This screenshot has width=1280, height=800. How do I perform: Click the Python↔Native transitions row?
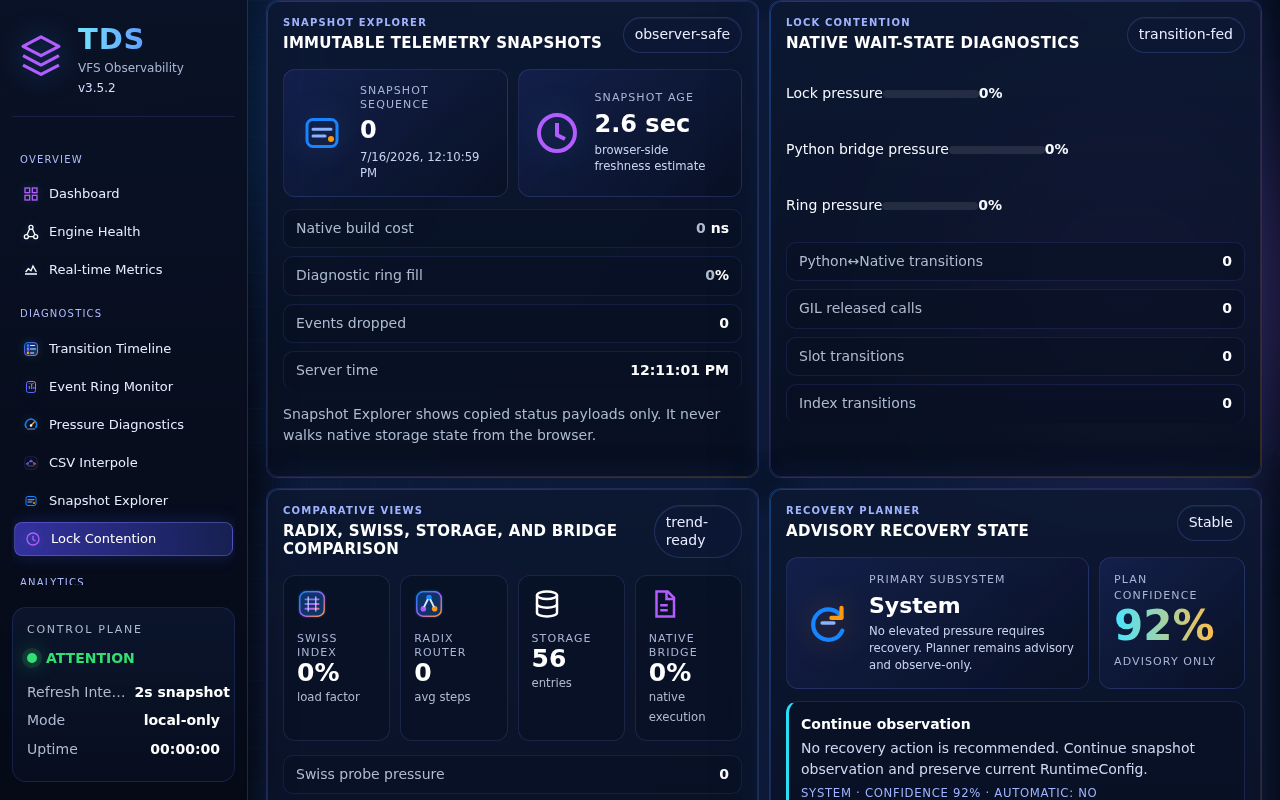1015,261
